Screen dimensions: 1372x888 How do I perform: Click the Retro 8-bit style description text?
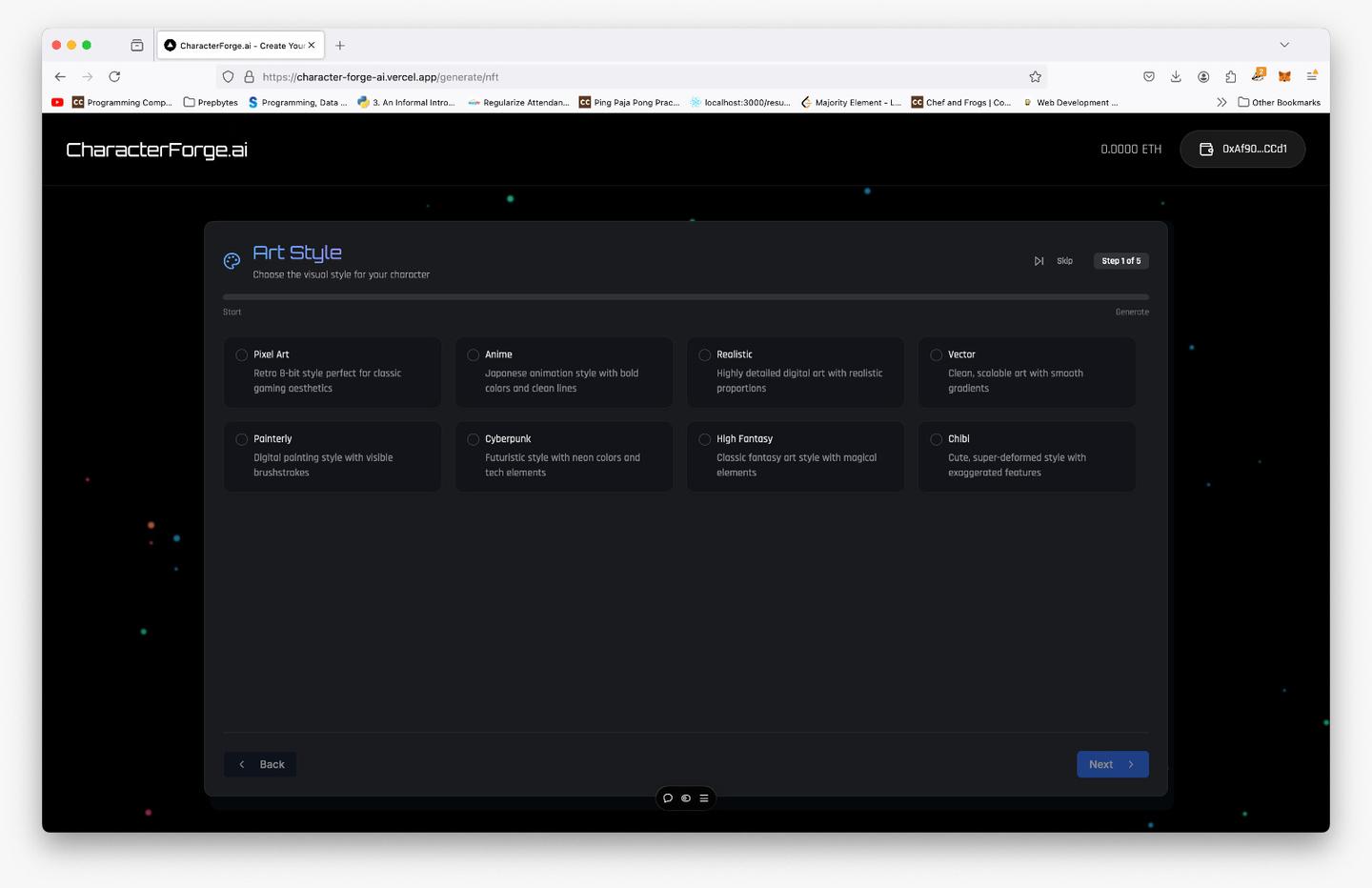click(328, 381)
